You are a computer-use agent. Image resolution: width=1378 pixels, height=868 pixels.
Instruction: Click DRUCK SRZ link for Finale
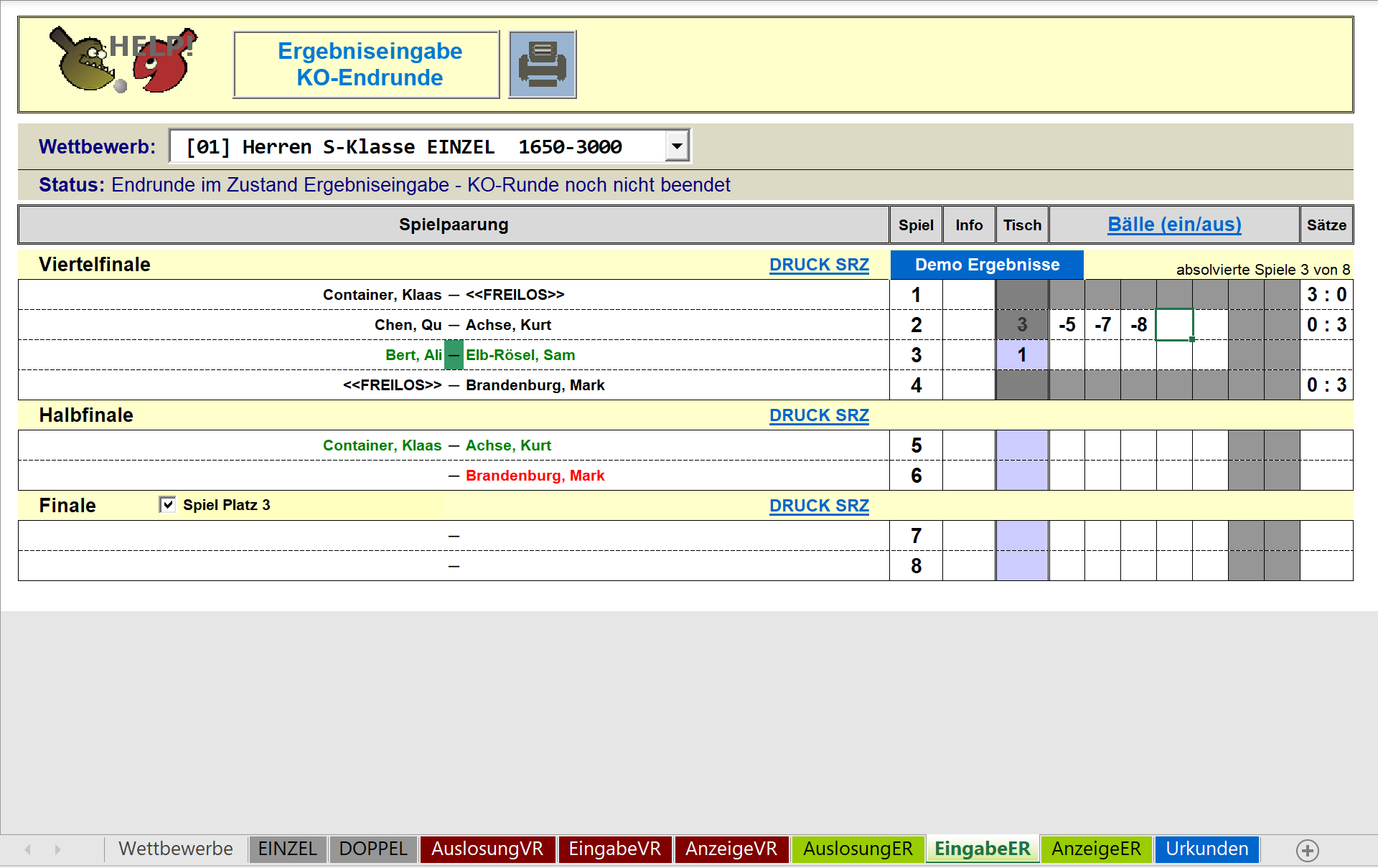click(x=819, y=506)
